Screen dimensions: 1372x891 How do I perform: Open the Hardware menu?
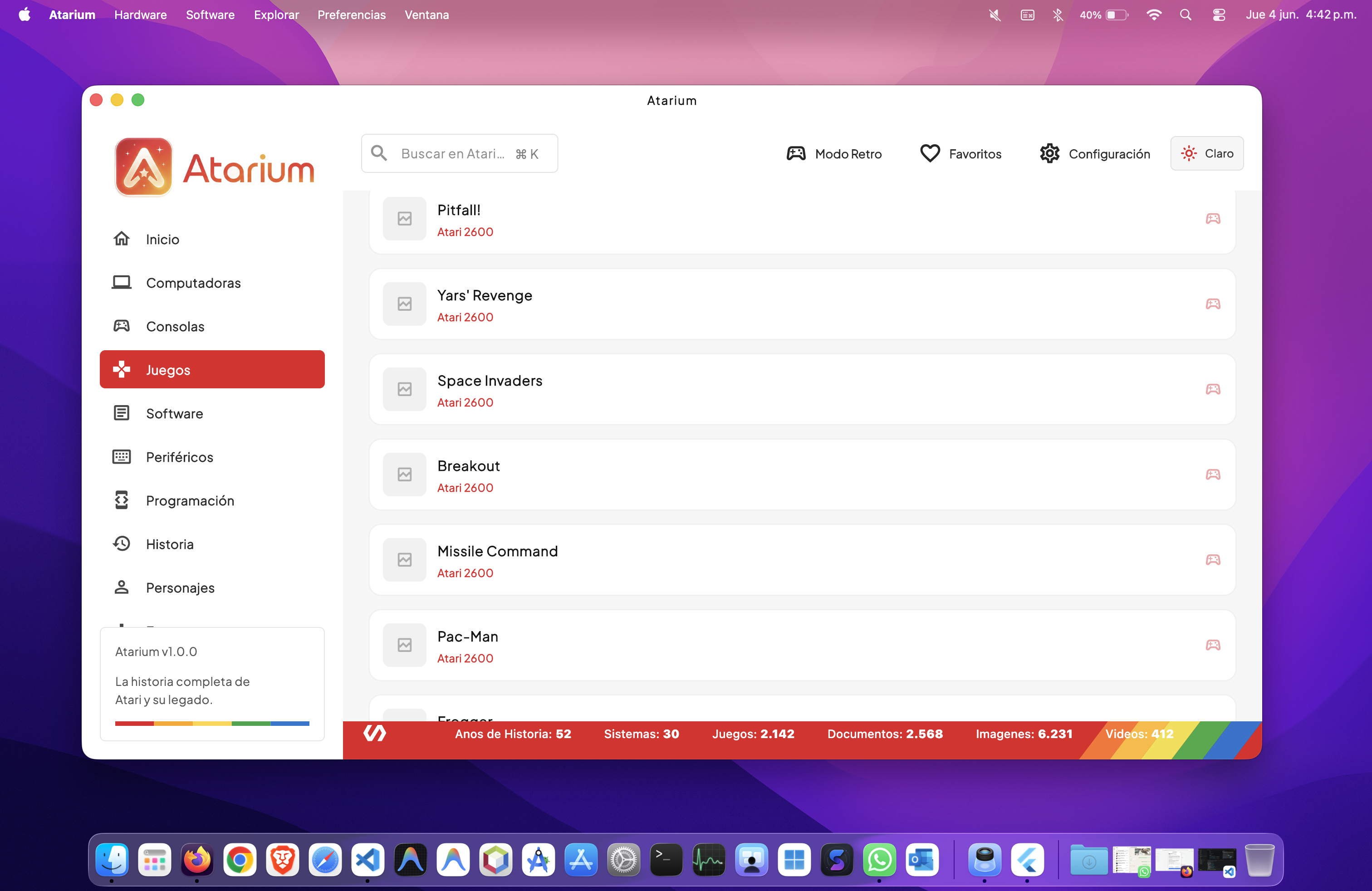[x=140, y=15]
